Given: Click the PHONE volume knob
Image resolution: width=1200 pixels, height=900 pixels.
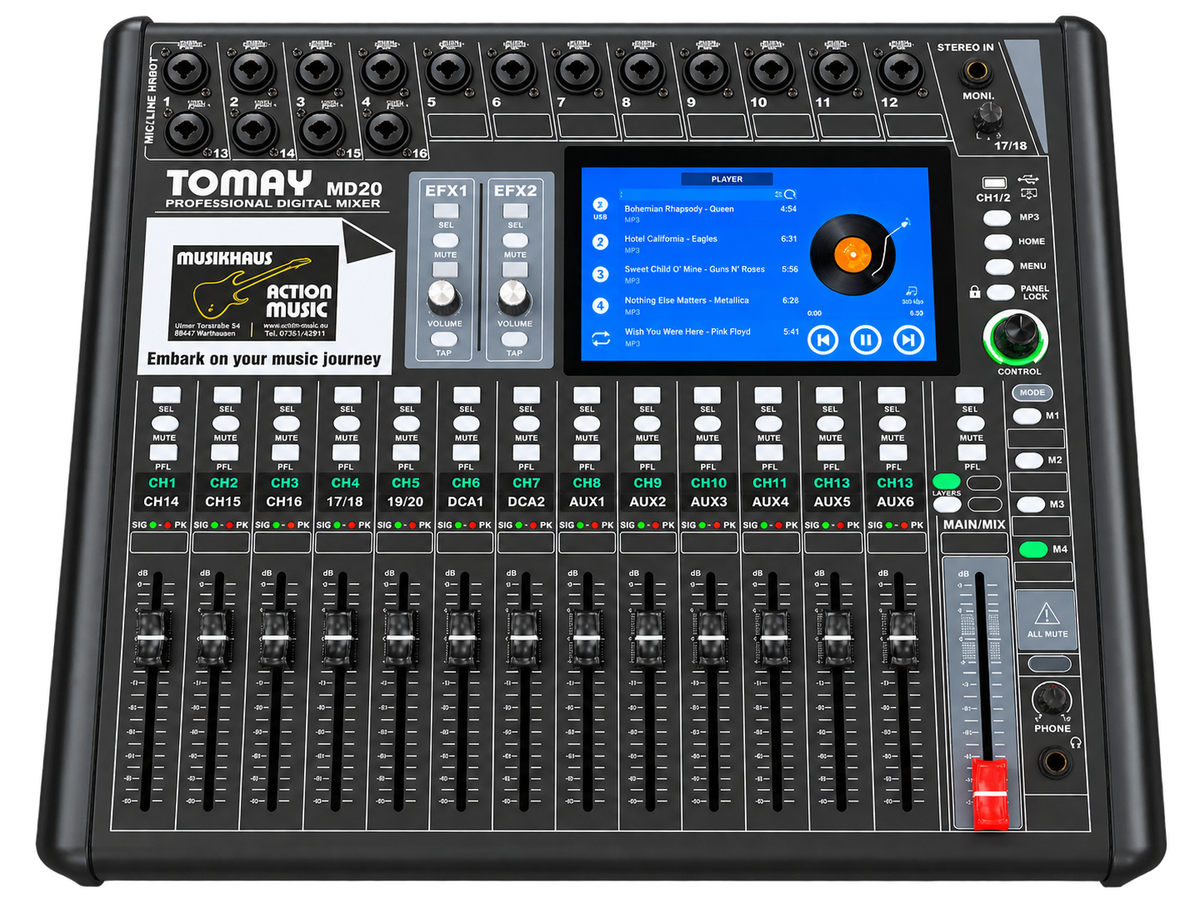Looking at the screenshot, I should coord(1052,699).
